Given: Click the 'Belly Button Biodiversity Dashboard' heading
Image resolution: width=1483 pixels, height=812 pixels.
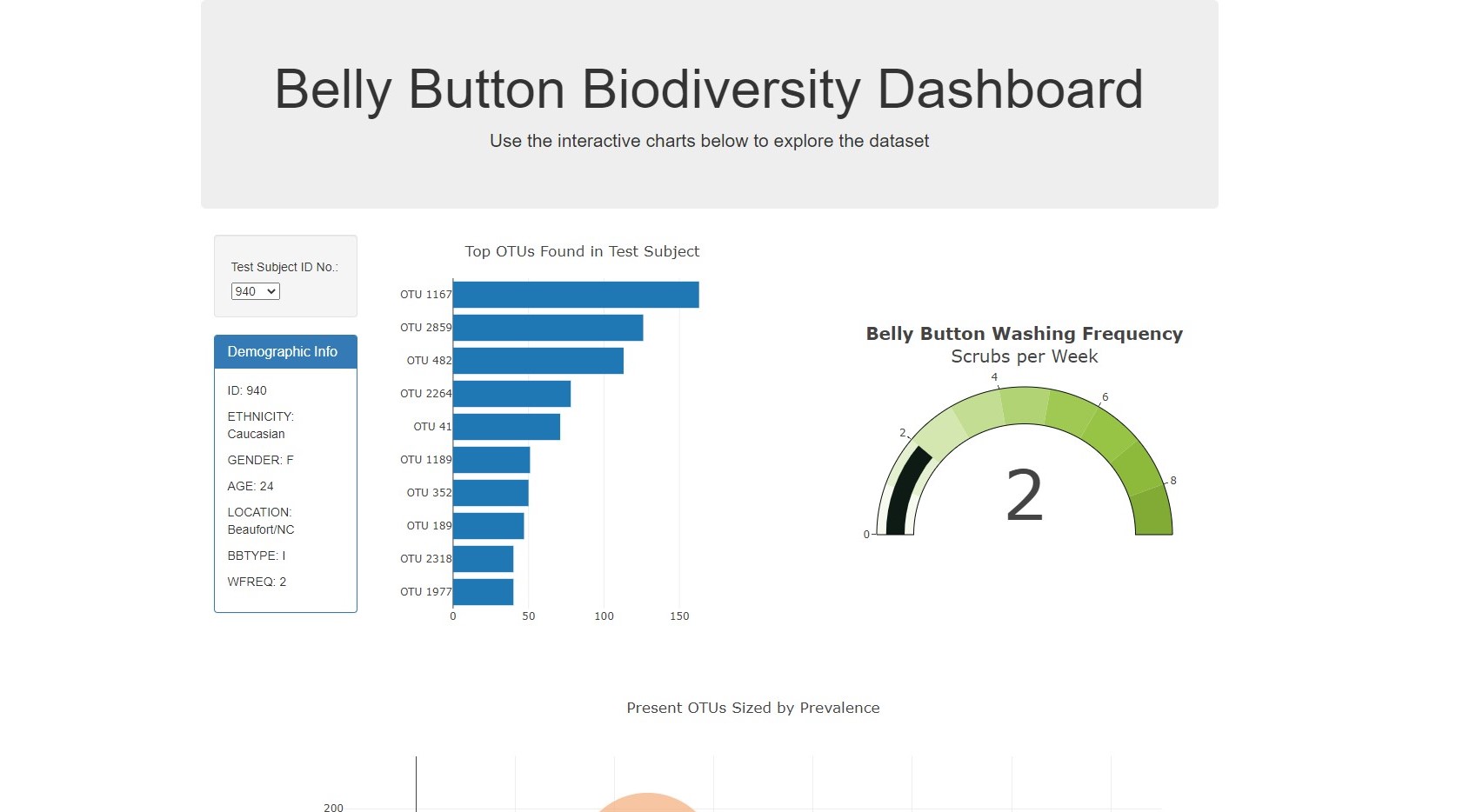Looking at the screenshot, I should [709, 90].
